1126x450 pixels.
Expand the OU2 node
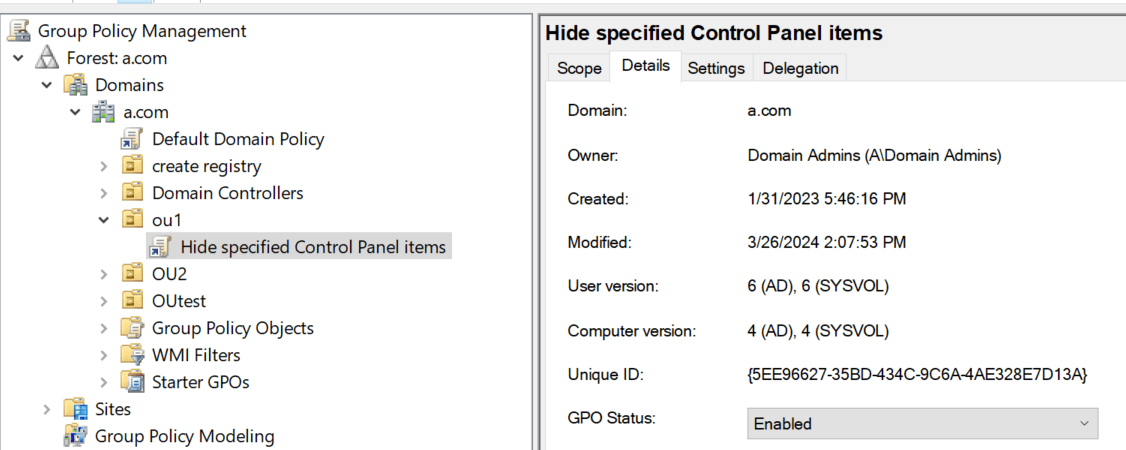[104, 274]
